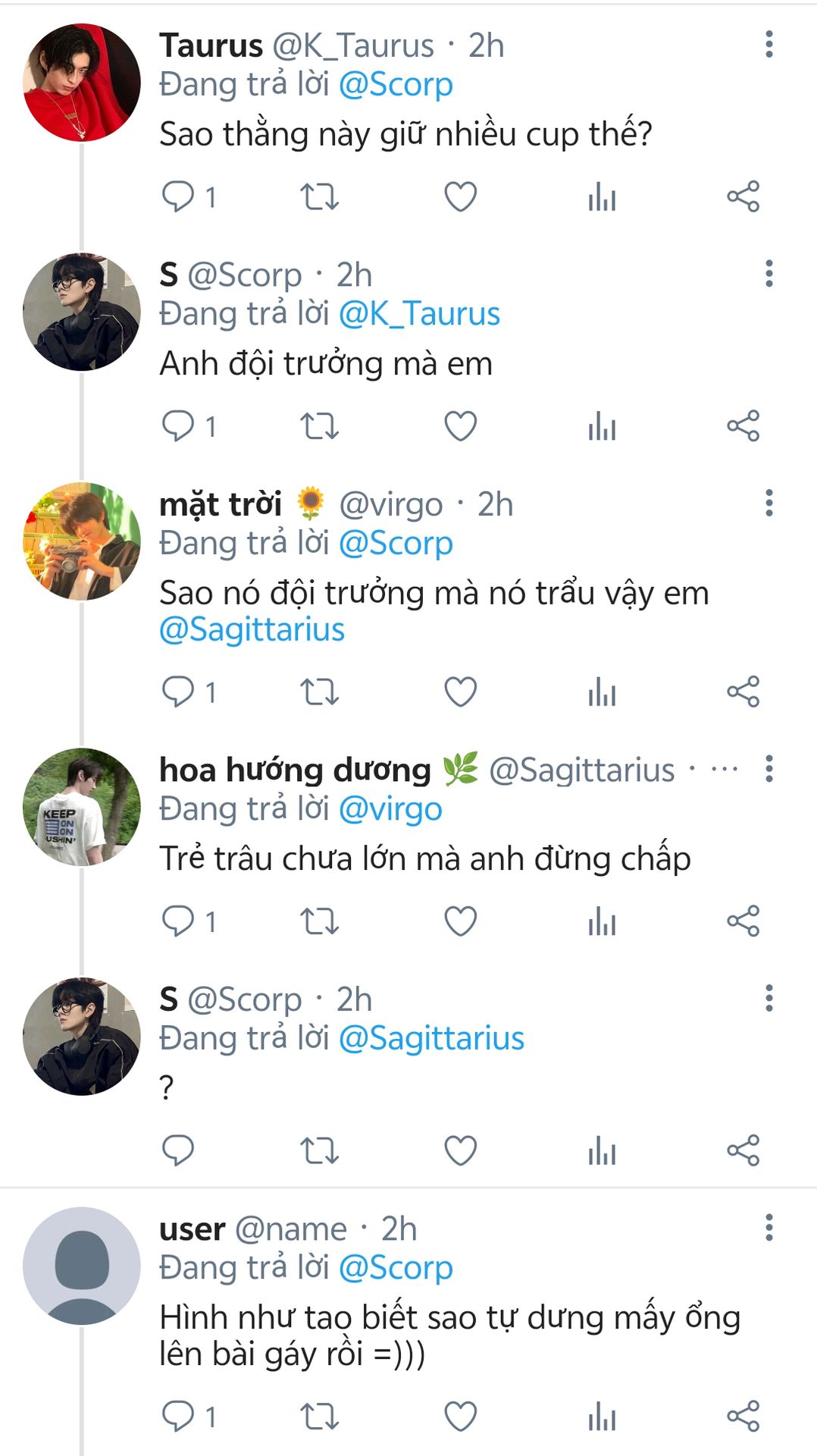Screen dimensions: 817x1456
Task: Reply to Taurus's tweet
Action: click(x=179, y=197)
